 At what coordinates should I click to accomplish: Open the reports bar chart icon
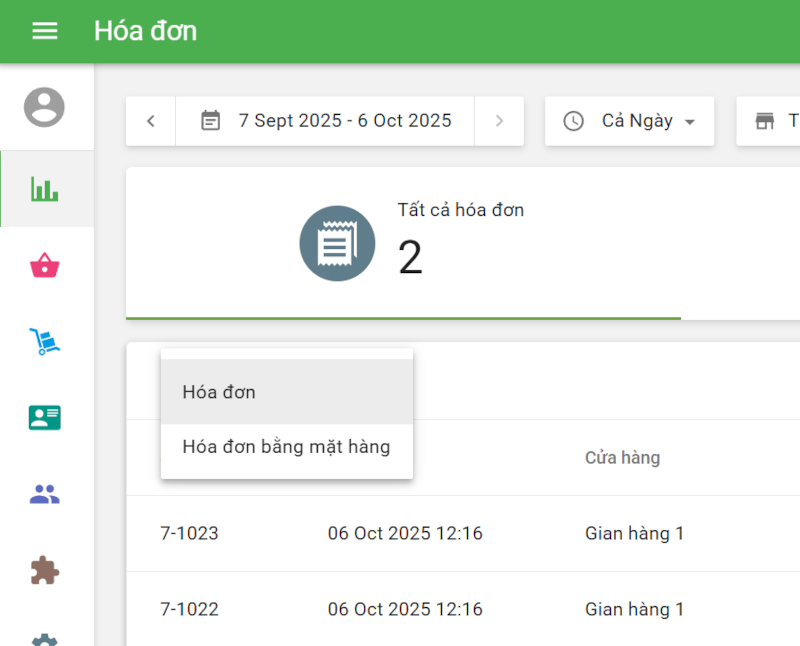[45, 189]
